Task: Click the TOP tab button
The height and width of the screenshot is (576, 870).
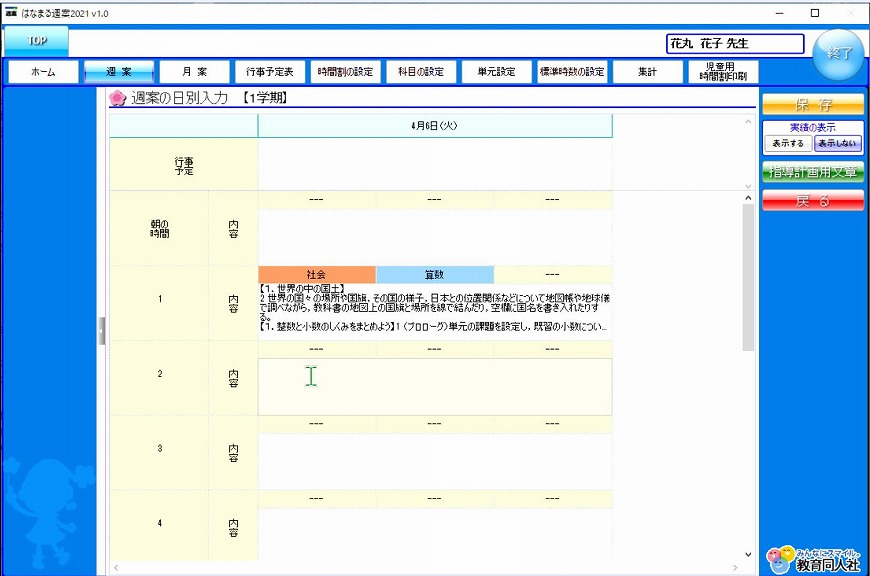Action: [37, 41]
